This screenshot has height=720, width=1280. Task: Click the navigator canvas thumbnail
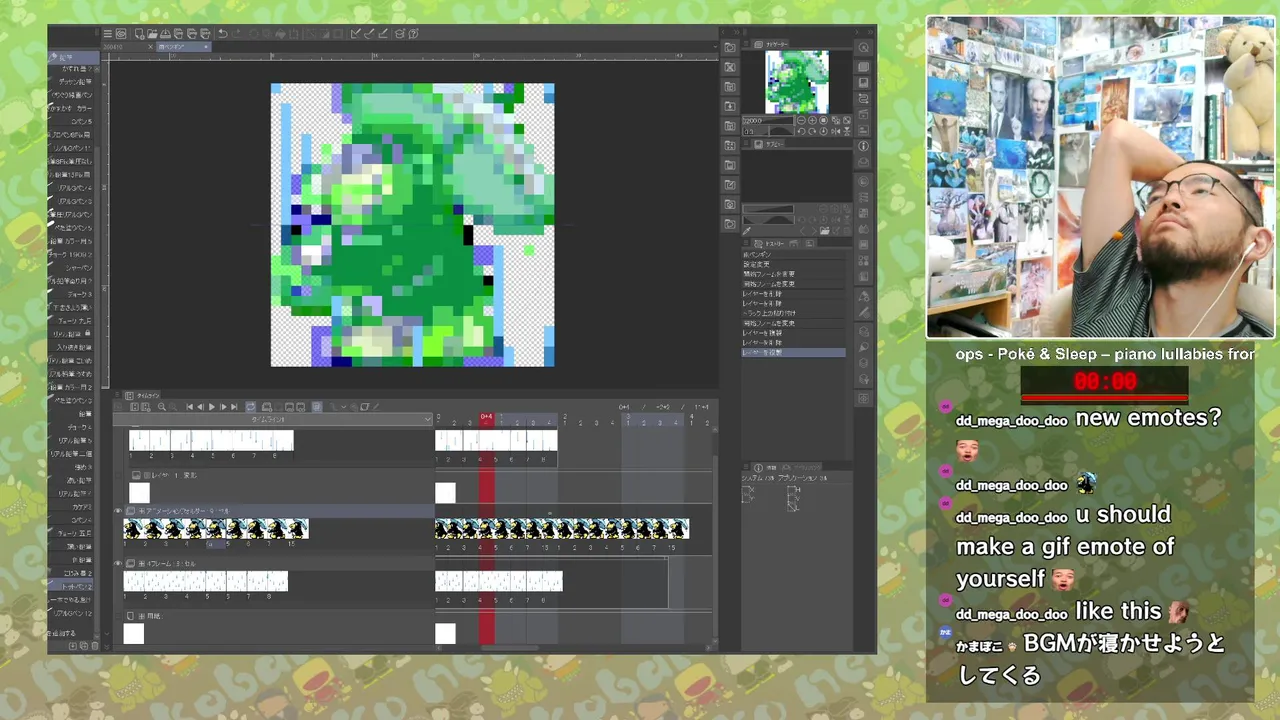point(797,82)
